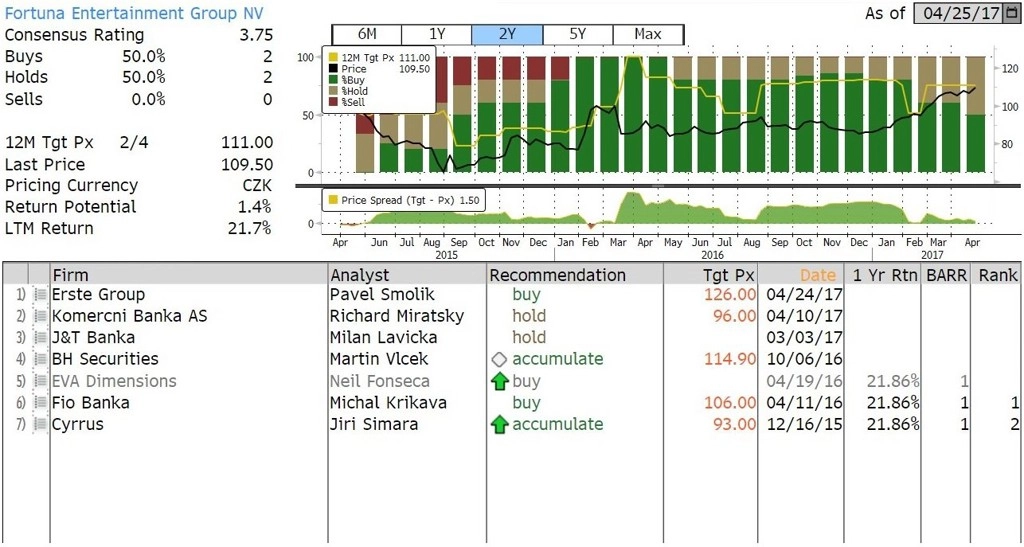Click the row icon next to Erste Group

pyautogui.click(x=40, y=295)
